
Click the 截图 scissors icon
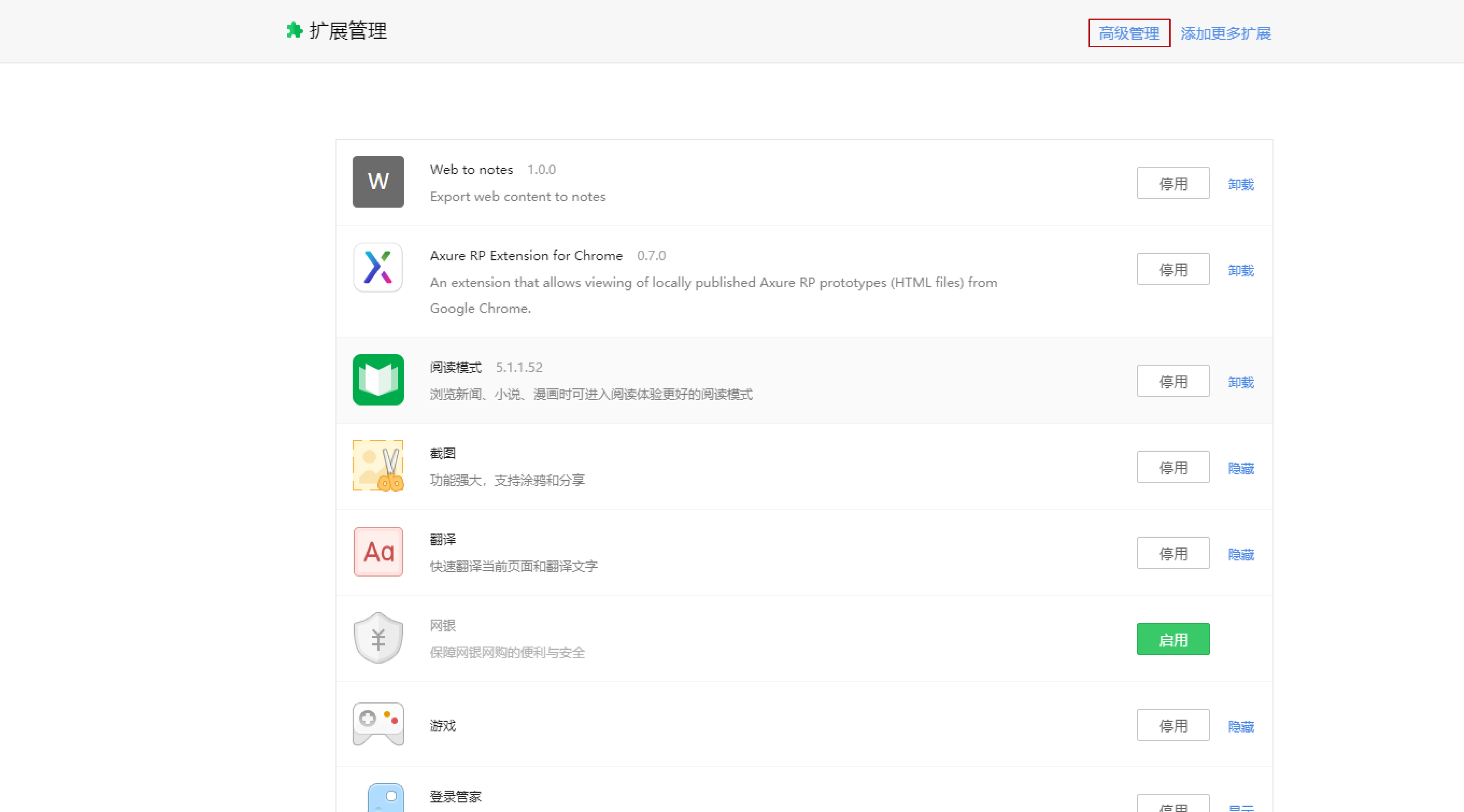click(378, 465)
